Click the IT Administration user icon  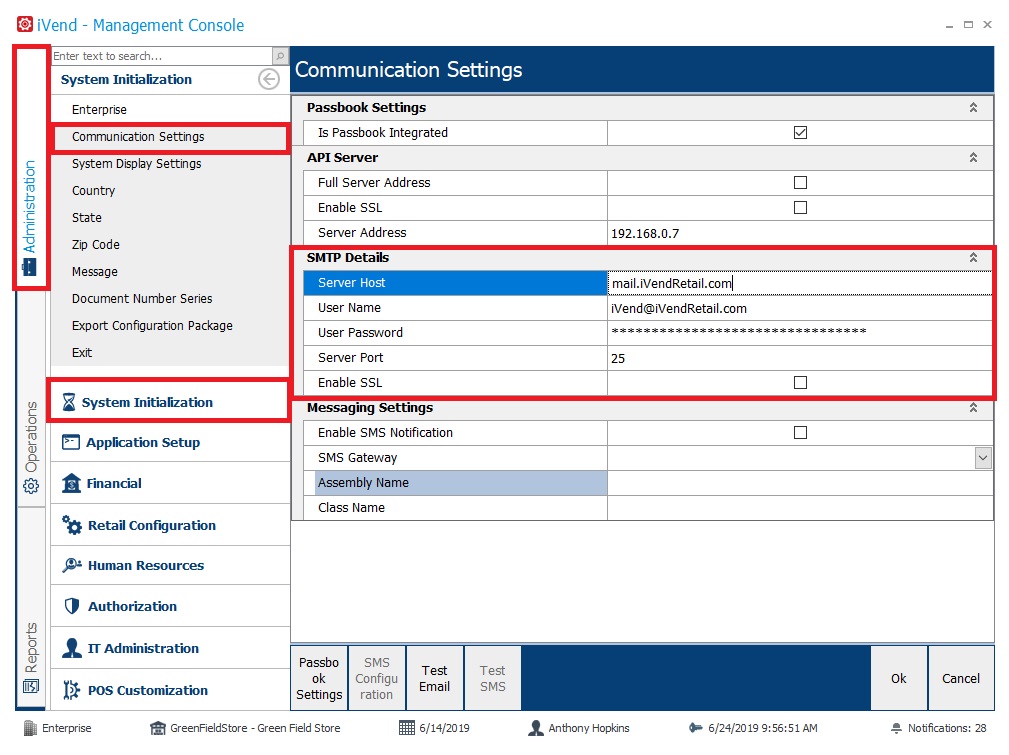click(x=71, y=648)
